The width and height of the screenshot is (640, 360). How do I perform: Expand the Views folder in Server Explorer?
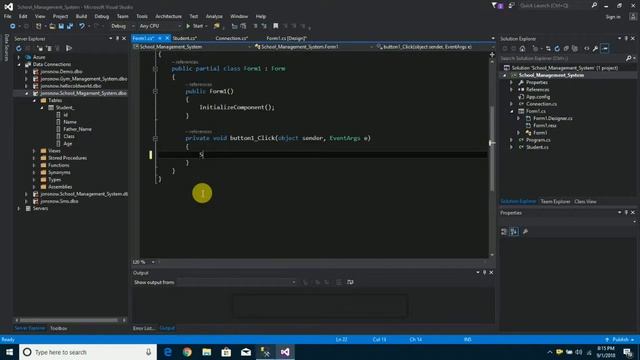pos(34,151)
